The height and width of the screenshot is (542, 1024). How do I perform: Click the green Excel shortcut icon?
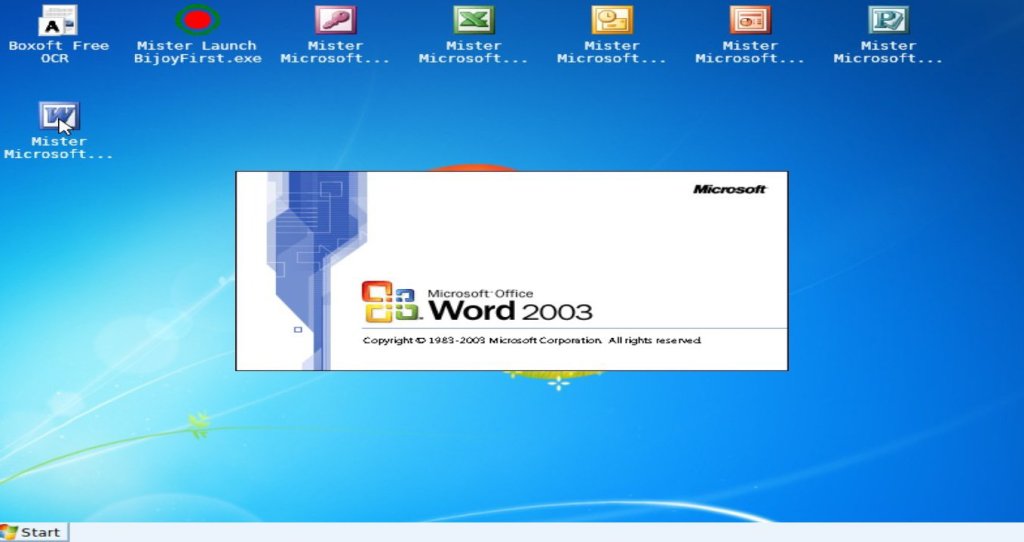(x=473, y=20)
